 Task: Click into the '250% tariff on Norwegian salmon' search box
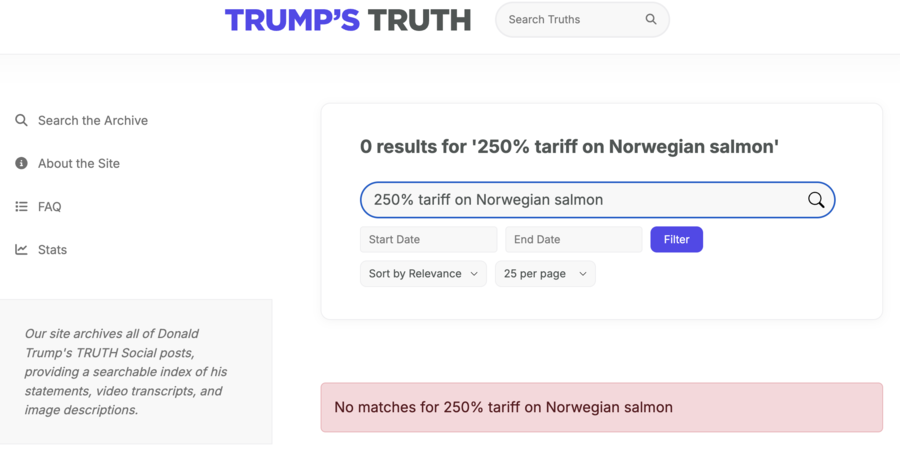point(580,200)
